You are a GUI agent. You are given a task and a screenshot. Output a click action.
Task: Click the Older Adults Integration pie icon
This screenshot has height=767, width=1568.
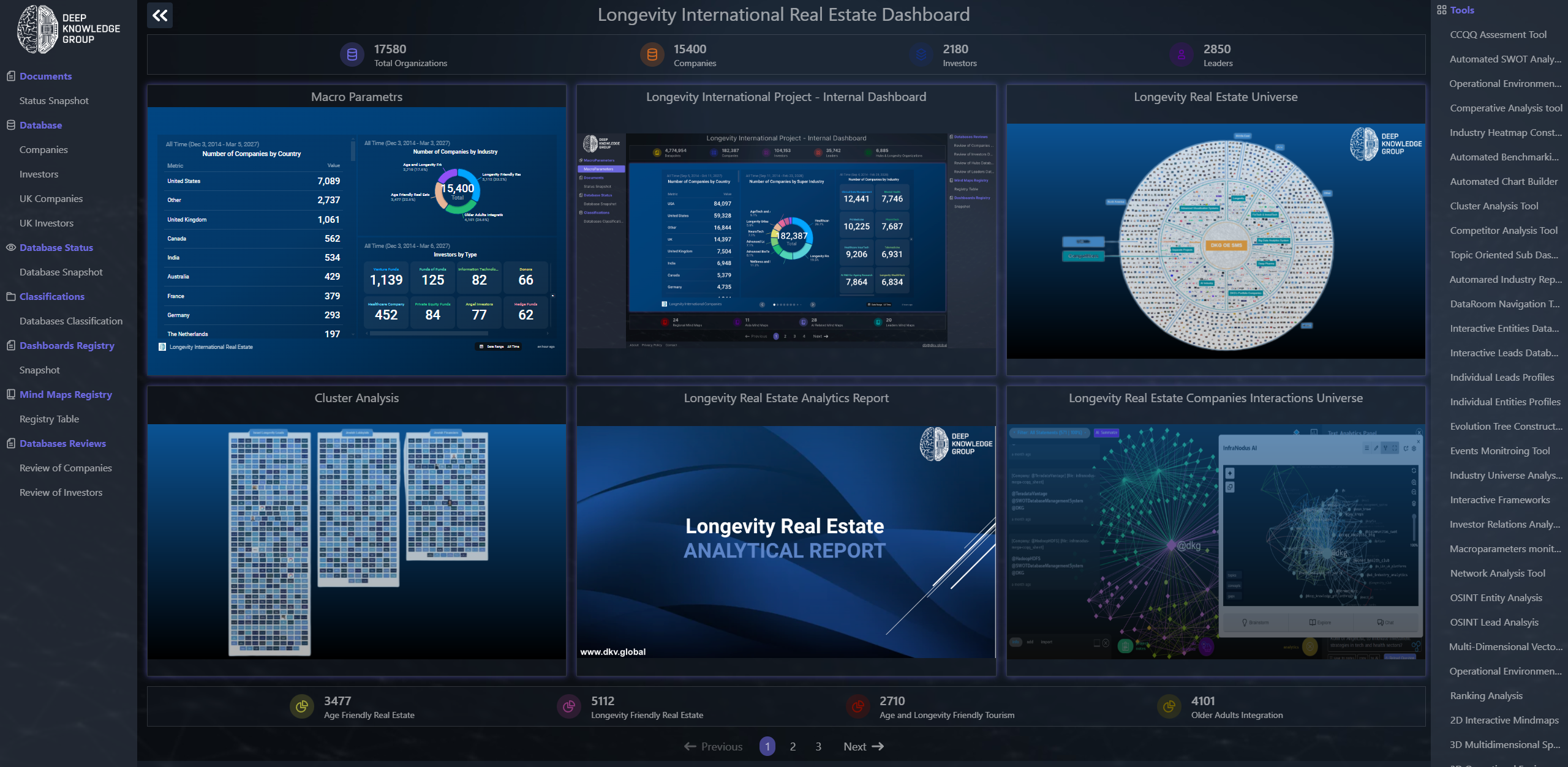point(1169,707)
